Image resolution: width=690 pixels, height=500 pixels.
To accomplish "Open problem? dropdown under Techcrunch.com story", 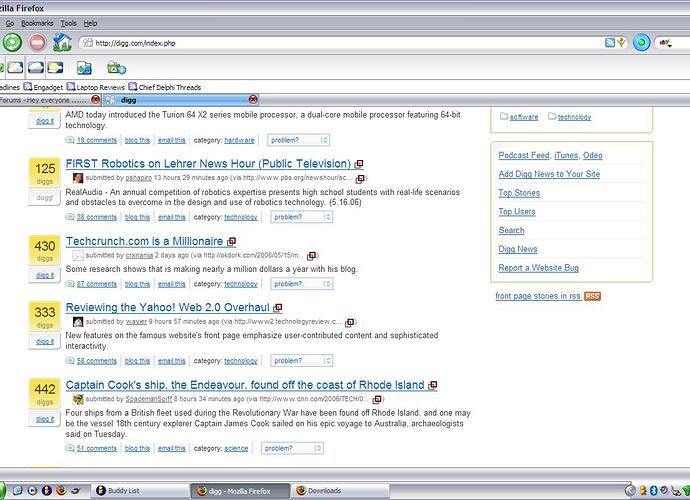I will tap(301, 284).
